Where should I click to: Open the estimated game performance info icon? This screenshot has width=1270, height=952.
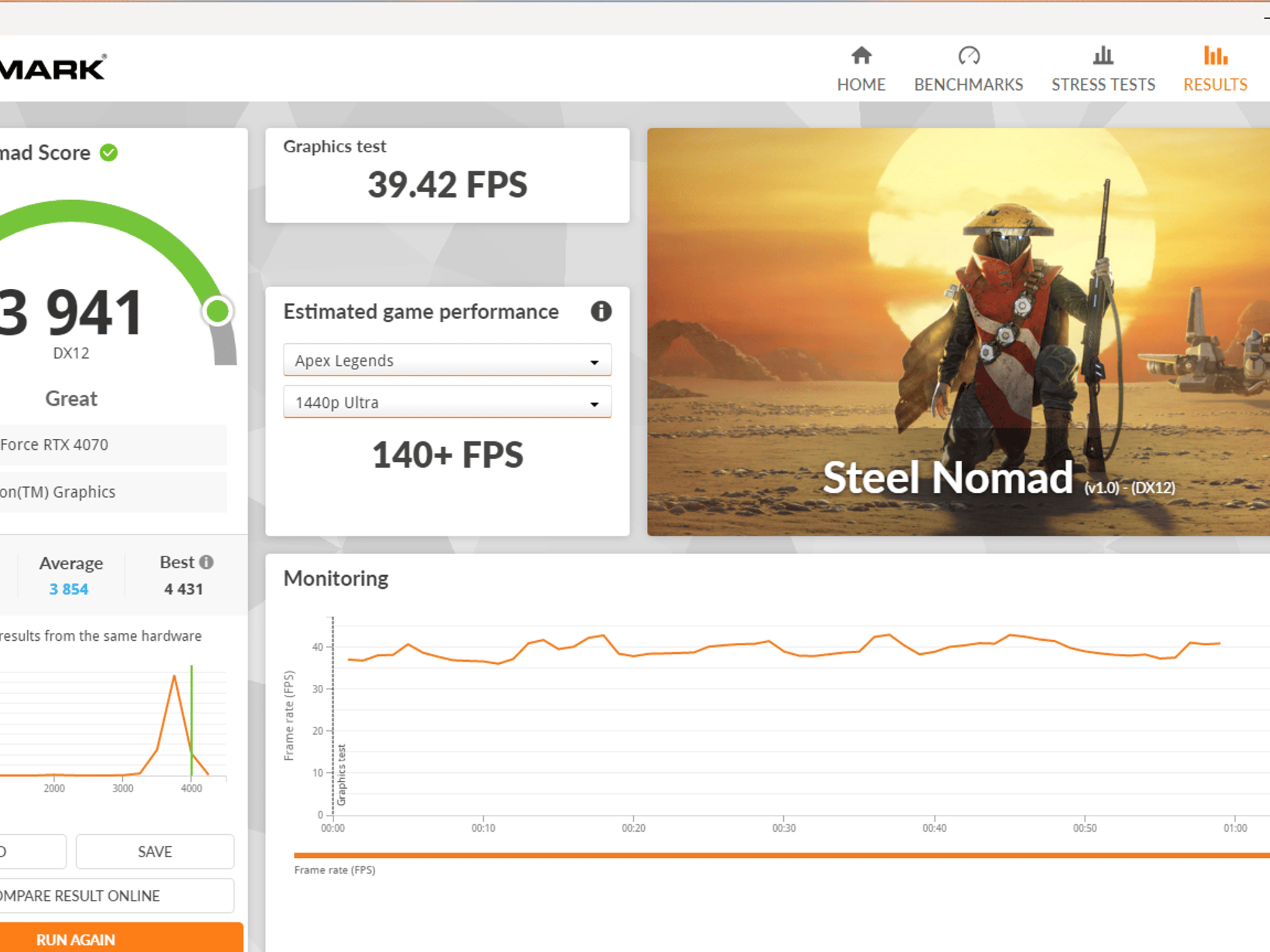pos(601,311)
